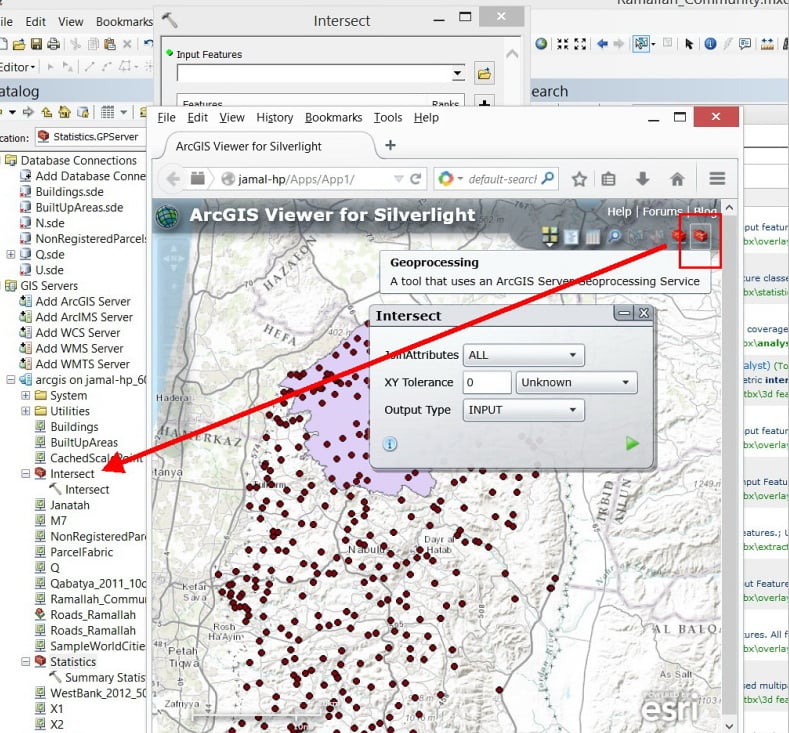Click the Help link in Silverlight viewer
789x733 pixels.
(619, 211)
